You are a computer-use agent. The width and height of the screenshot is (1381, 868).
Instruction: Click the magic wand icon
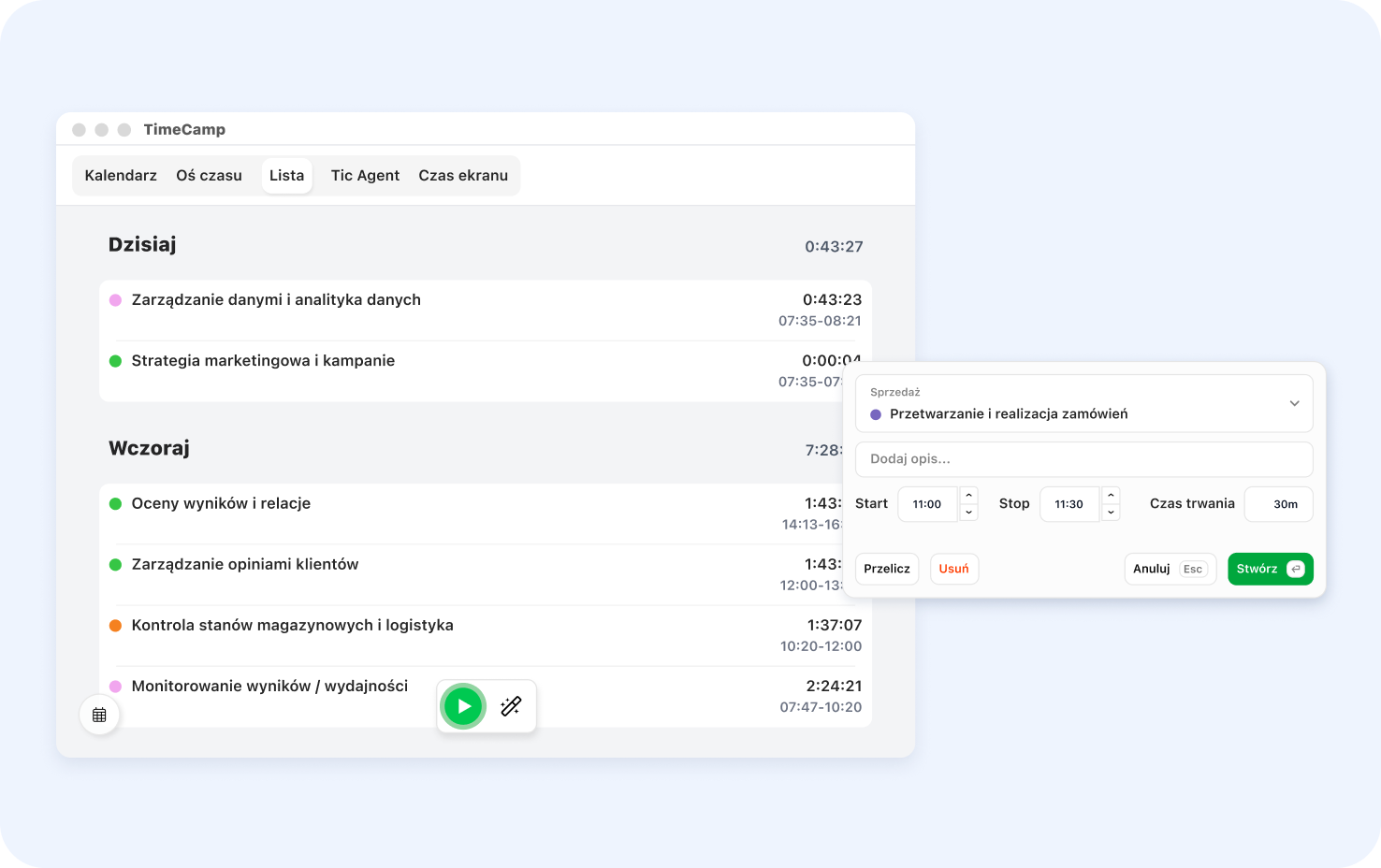click(511, 706)
